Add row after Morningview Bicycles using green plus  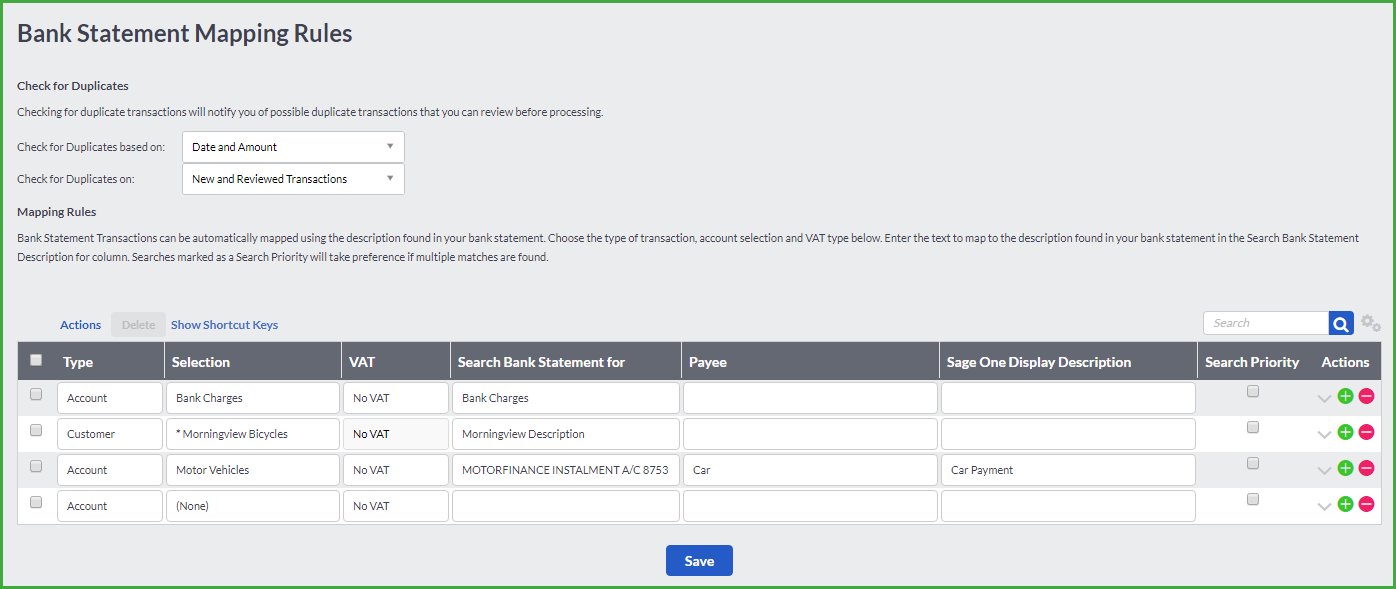(x=1345, y=432)
